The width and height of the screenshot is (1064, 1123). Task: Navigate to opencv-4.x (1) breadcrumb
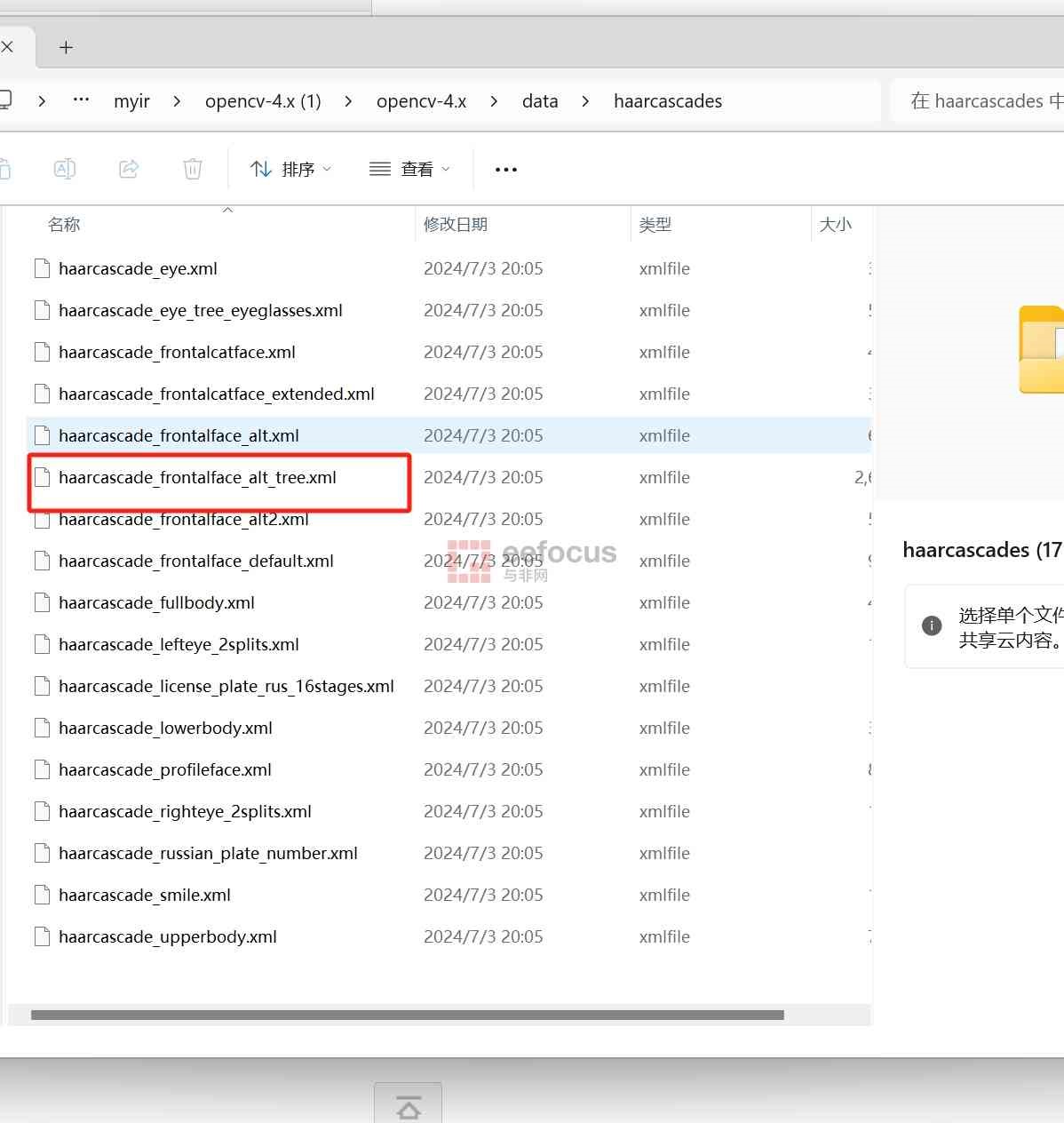(263, 101)
